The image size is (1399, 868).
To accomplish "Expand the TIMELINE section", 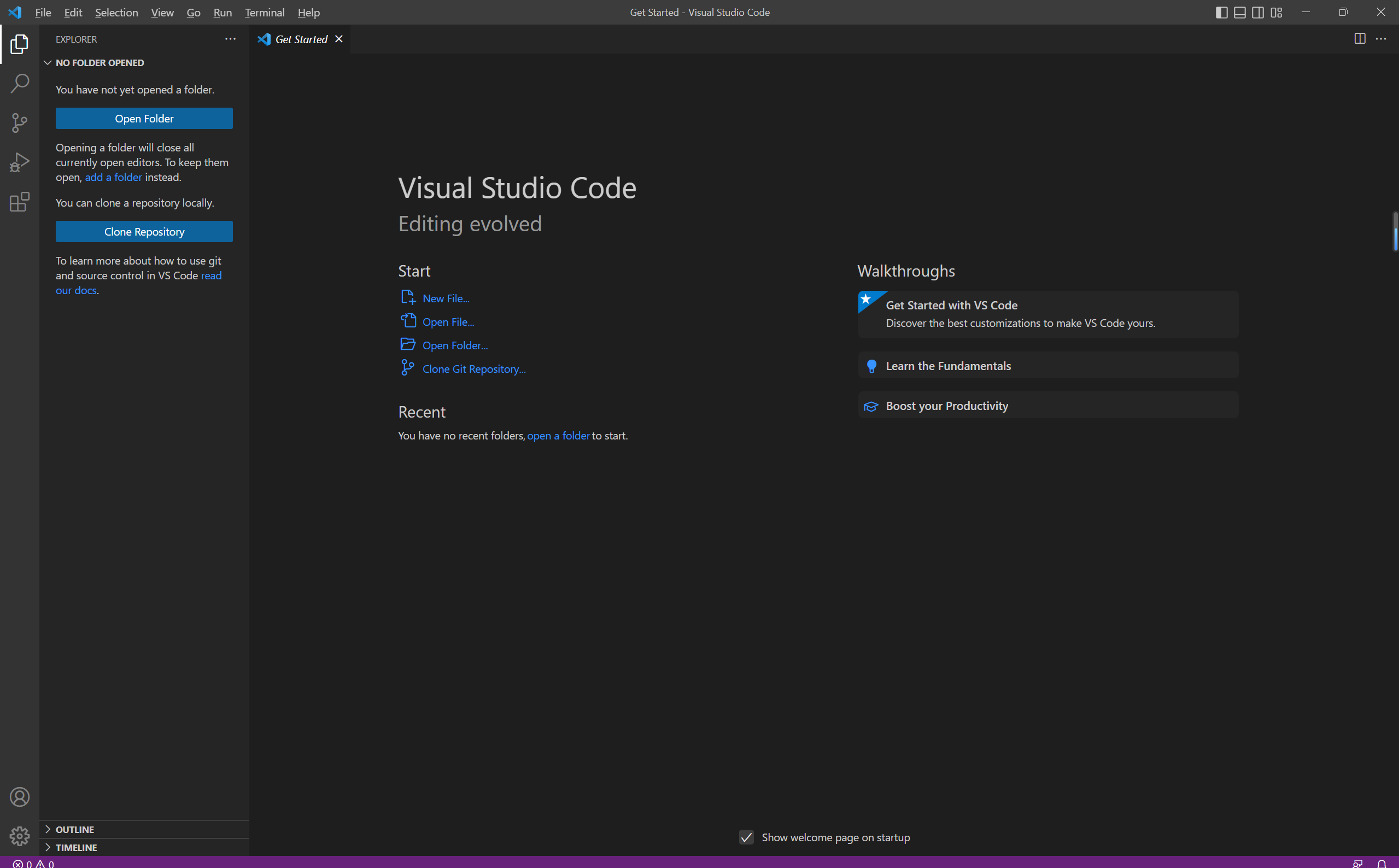I will 76,847.
